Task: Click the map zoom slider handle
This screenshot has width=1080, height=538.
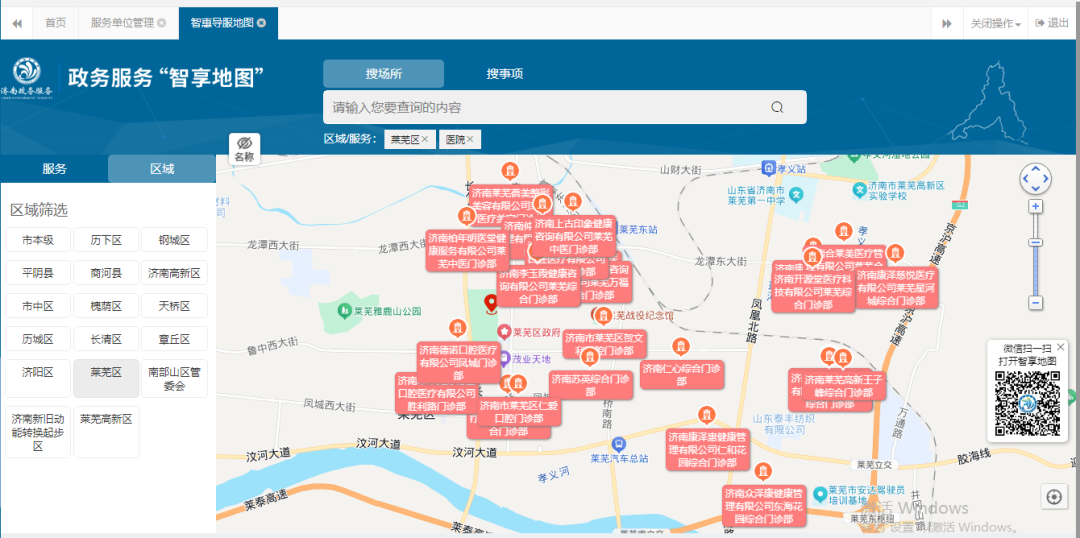Action: click(x=1035, y=242)
